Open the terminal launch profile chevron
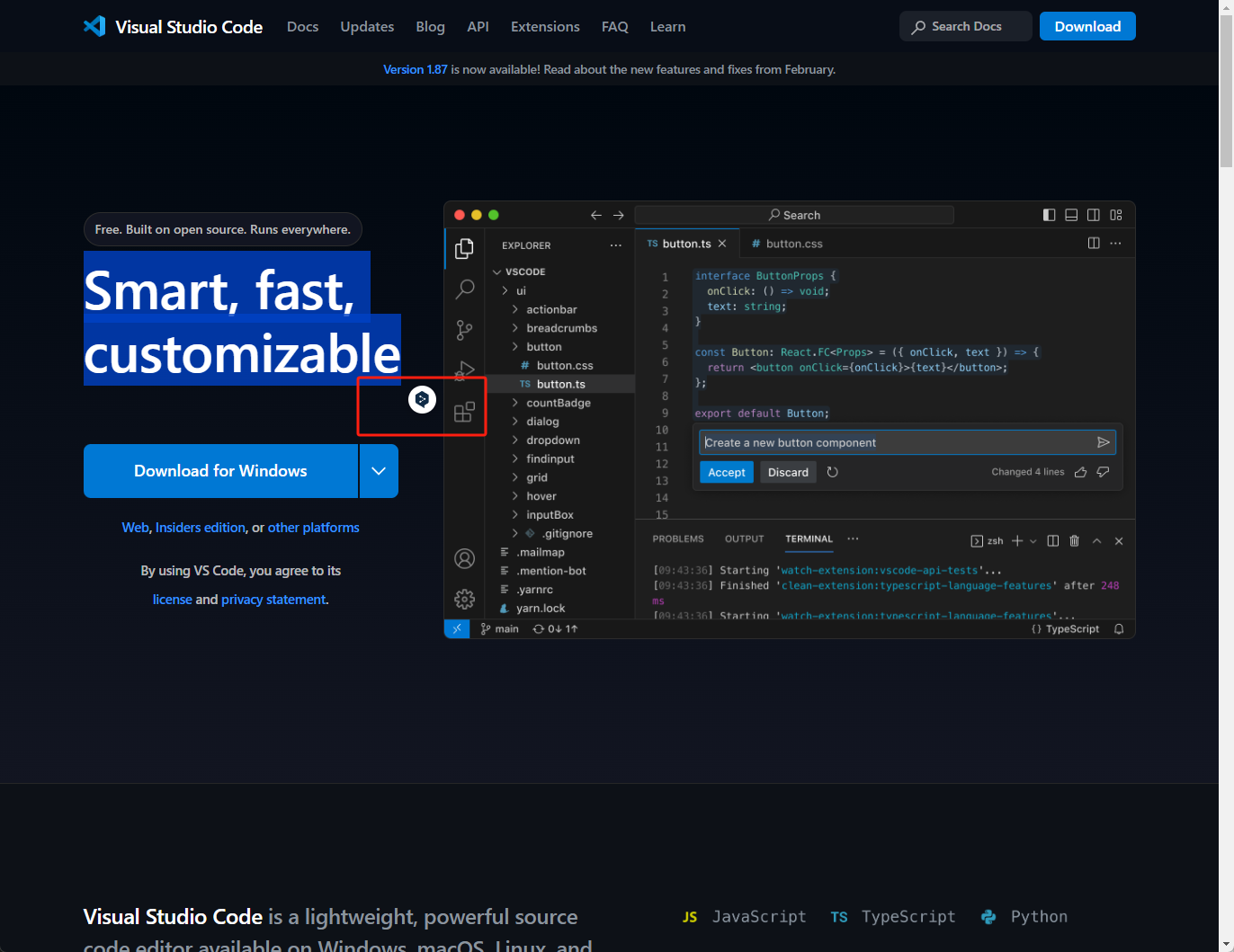The width and height of the screenshot is (1234, 952). point(1033,541)
